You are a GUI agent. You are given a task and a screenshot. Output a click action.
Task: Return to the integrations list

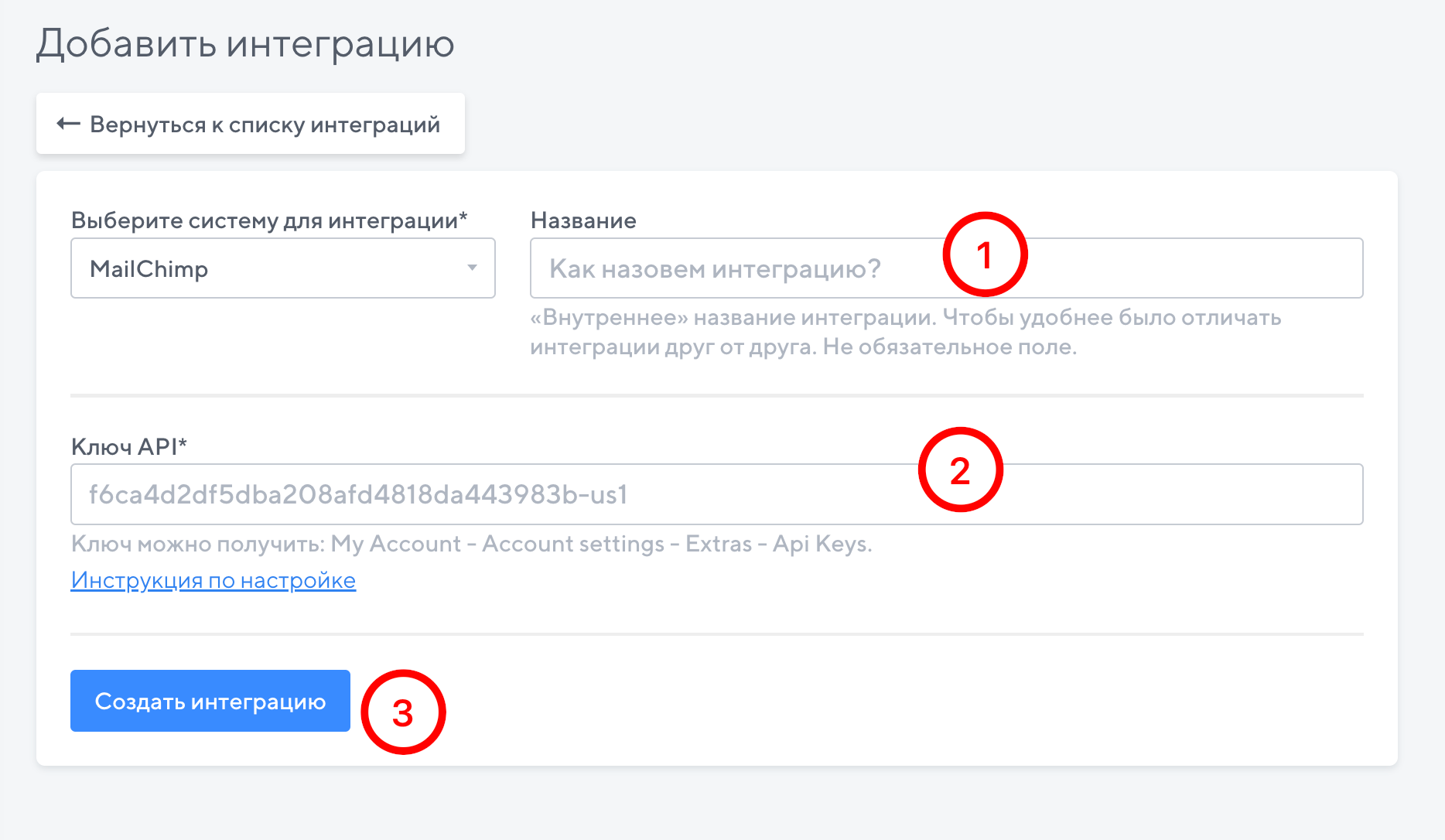click(x=250, y=124)
